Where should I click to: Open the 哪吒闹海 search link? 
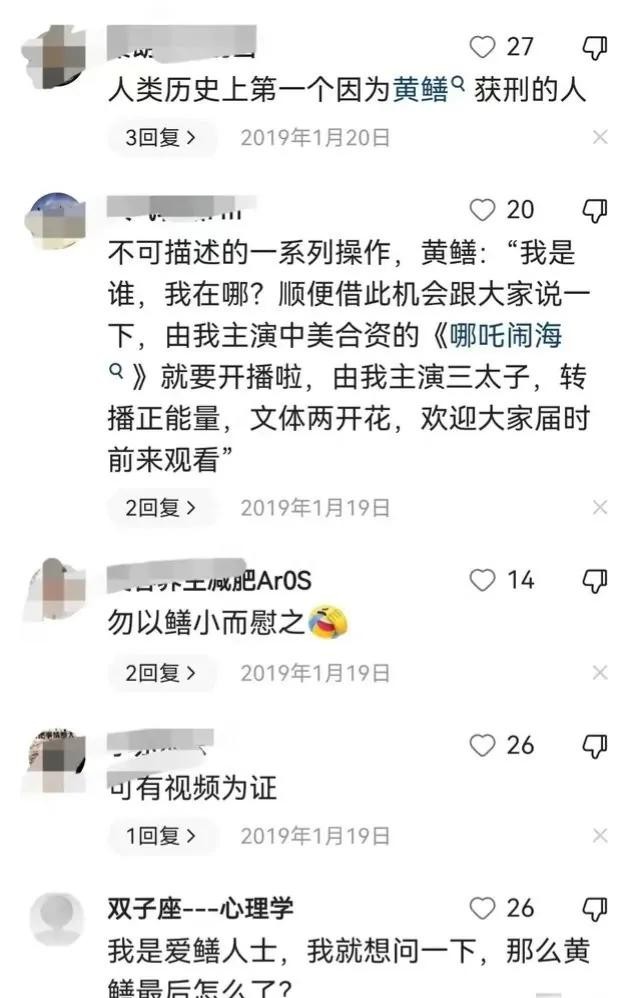click(506, 335)
